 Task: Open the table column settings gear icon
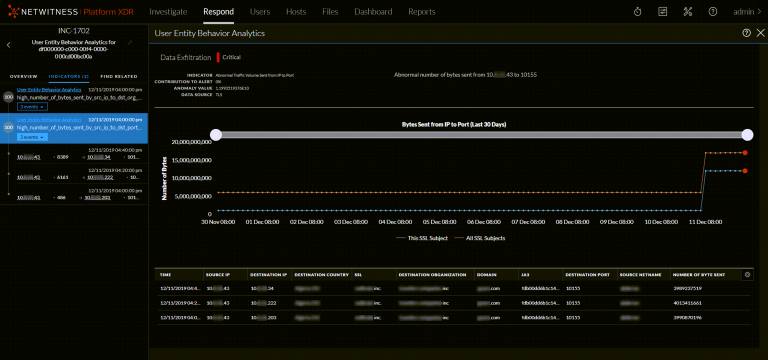coord(747,275)
